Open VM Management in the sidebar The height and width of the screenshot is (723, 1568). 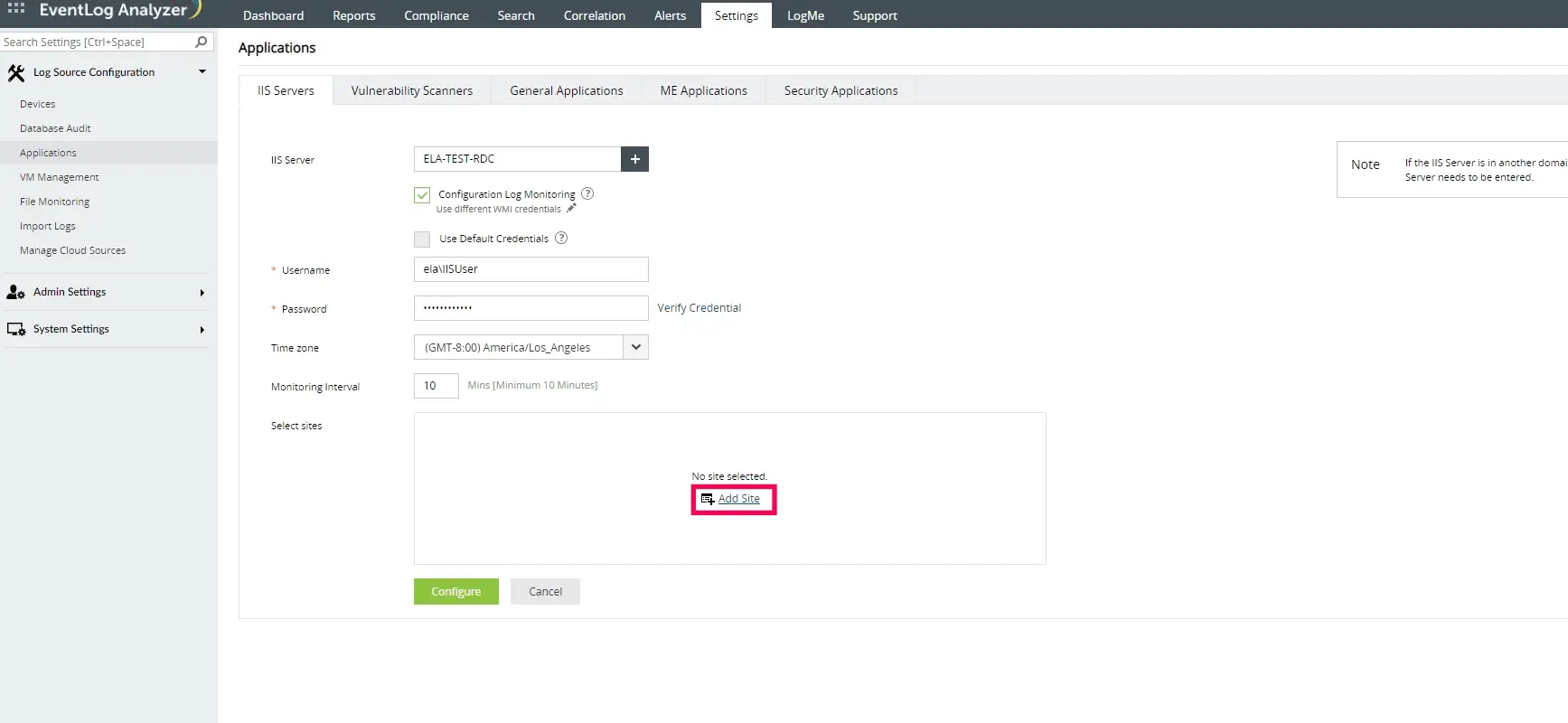(x=60, y=177)
